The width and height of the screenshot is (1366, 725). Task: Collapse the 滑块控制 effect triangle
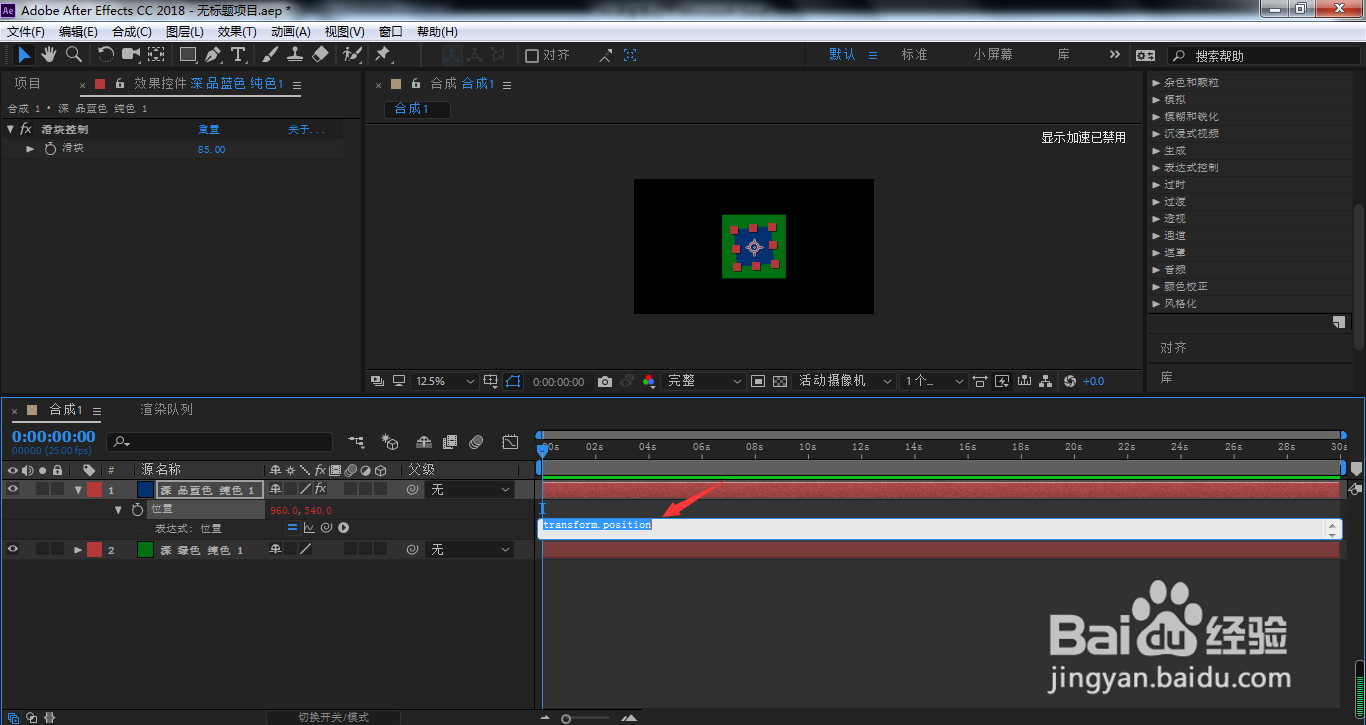tap(11, 129)
